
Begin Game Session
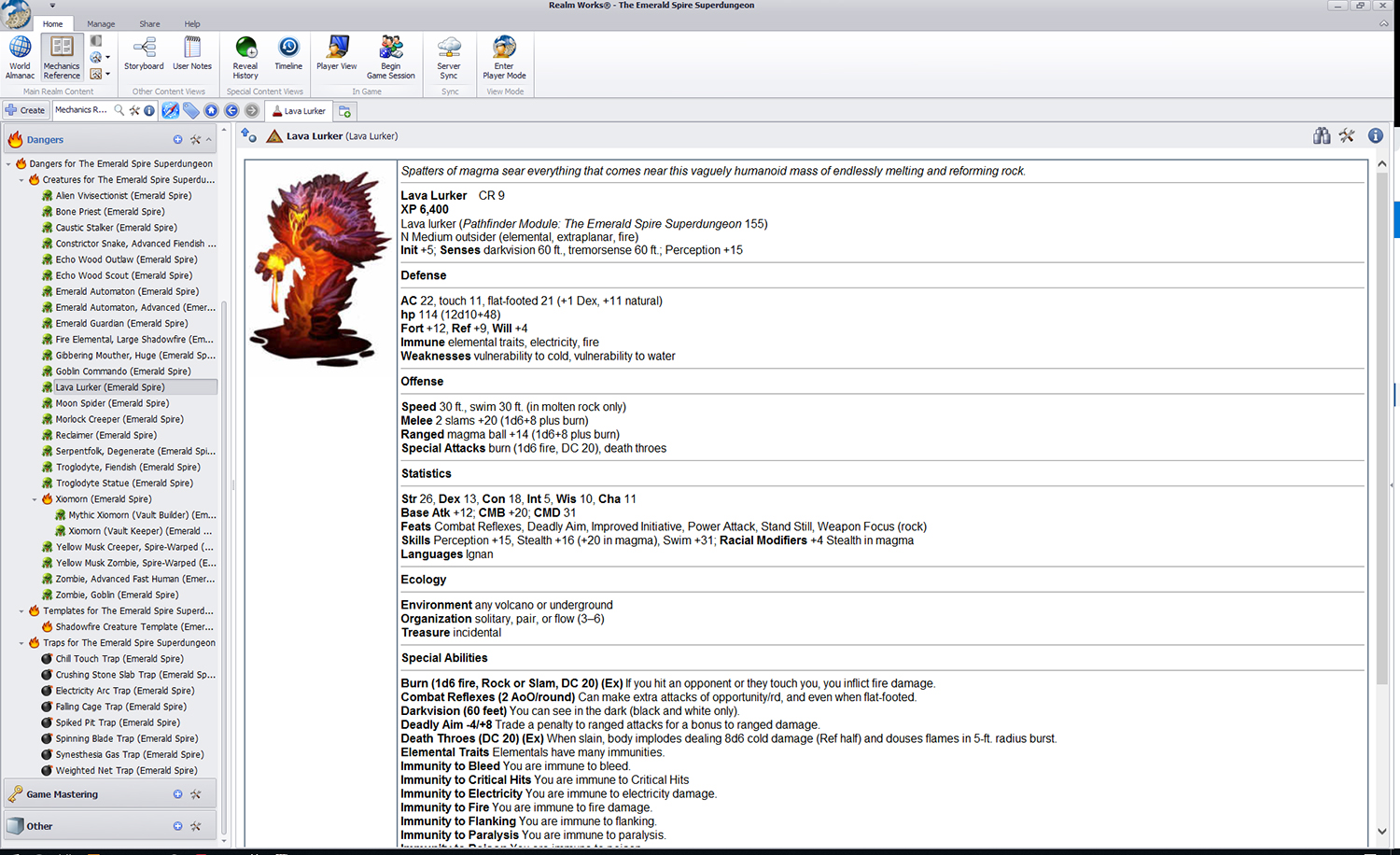click(391, 58)
